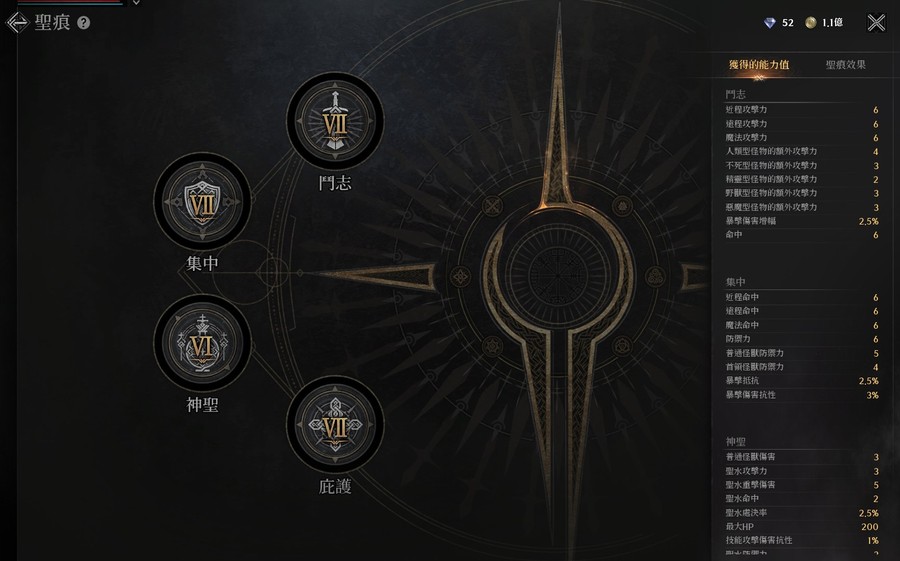
Task: Select the 集中 shield emblem node
Action: [x=202, y=201]
